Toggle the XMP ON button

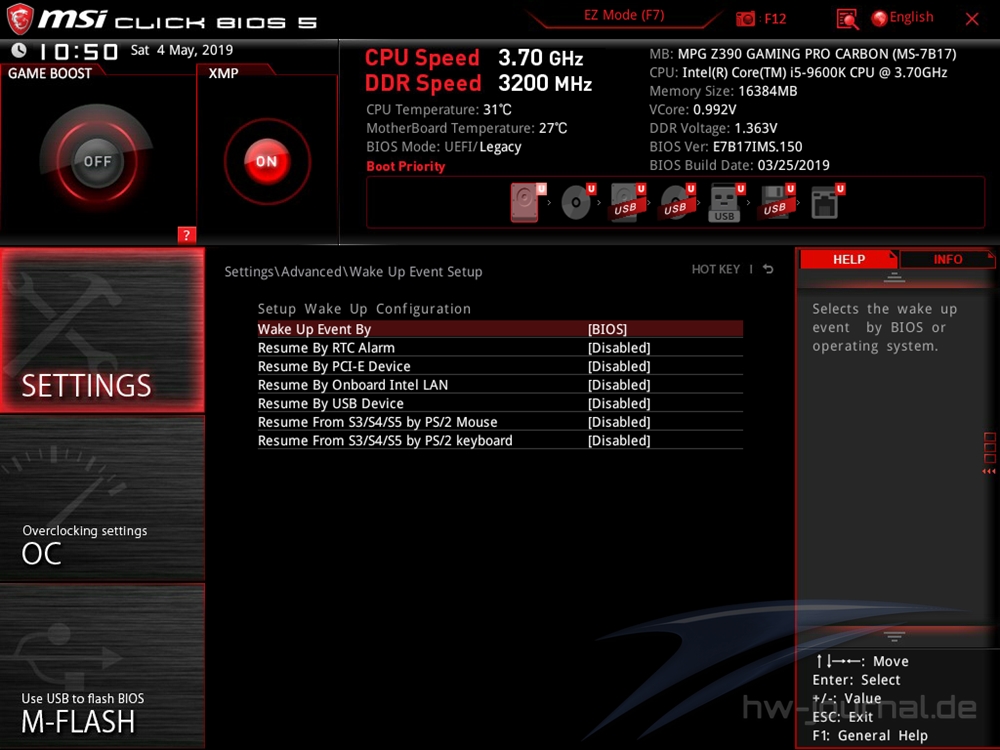(x=267, y=161)
